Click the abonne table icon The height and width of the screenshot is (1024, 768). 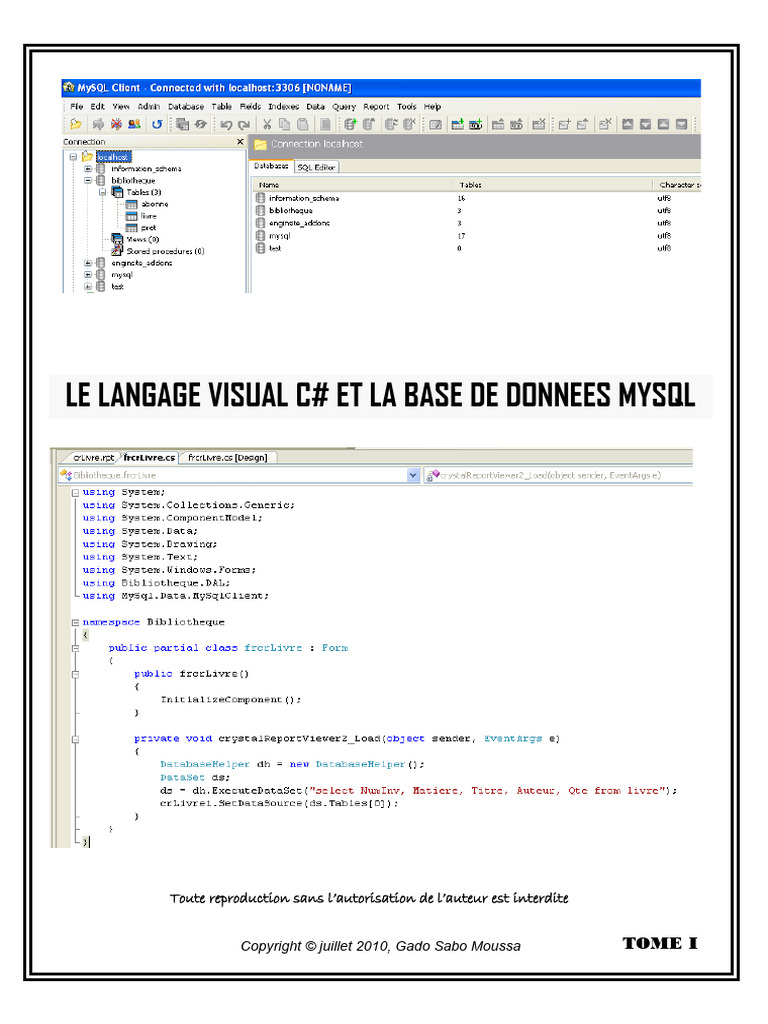[x=131, y=204]
